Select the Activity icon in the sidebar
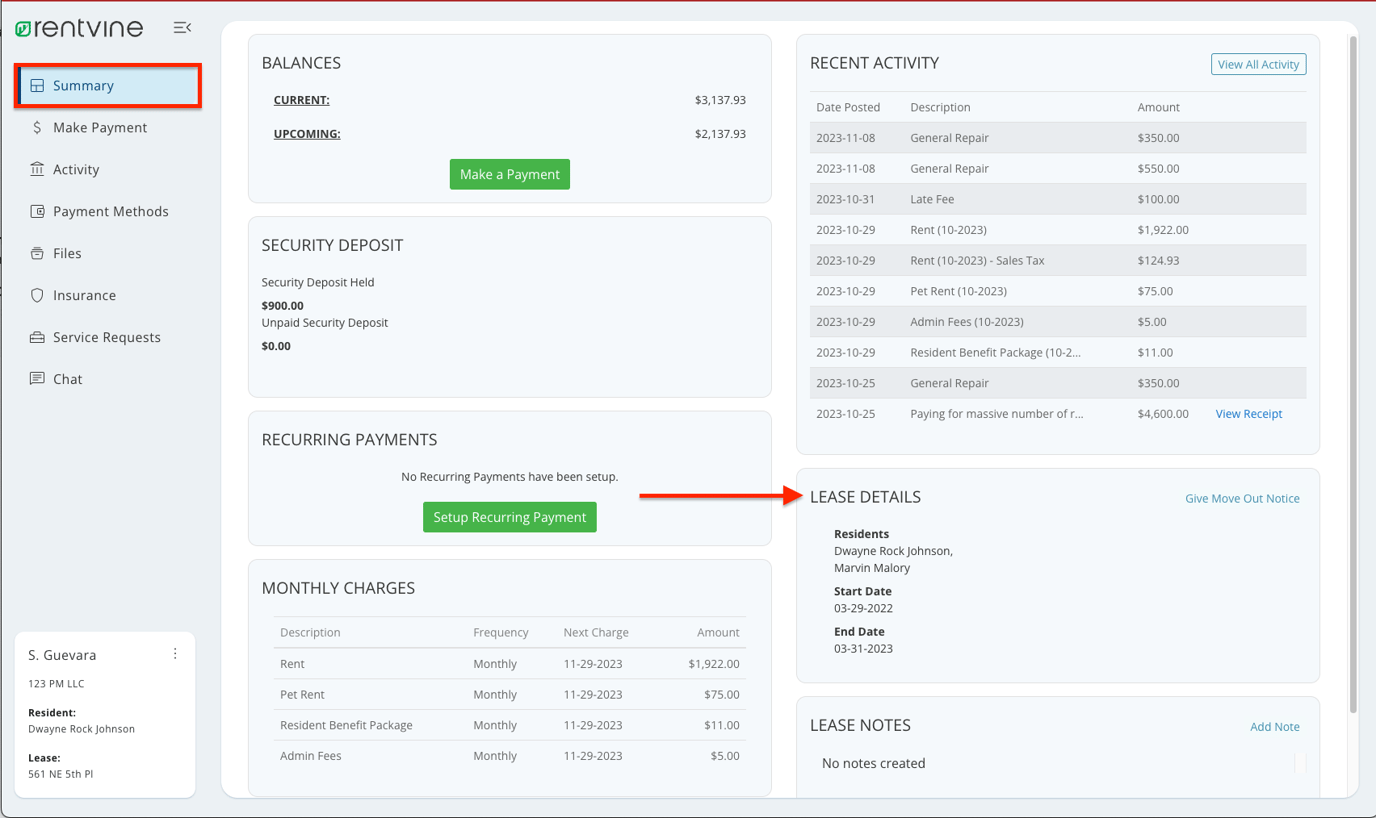The height and width of the screenshot is (818, 1376). pyautogui.click(x=37, y=169)
